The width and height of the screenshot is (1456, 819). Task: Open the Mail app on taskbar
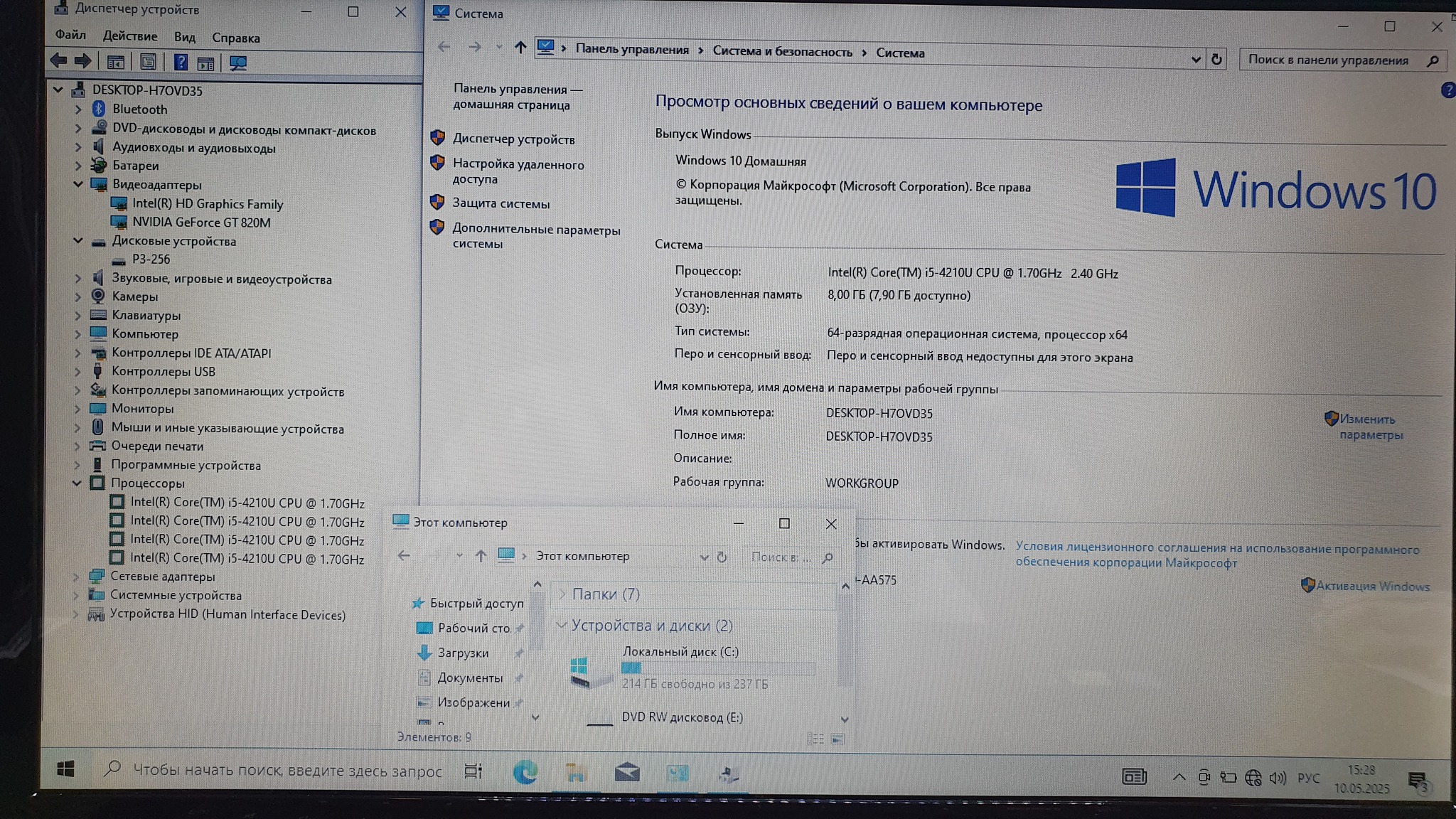point(626,773)
